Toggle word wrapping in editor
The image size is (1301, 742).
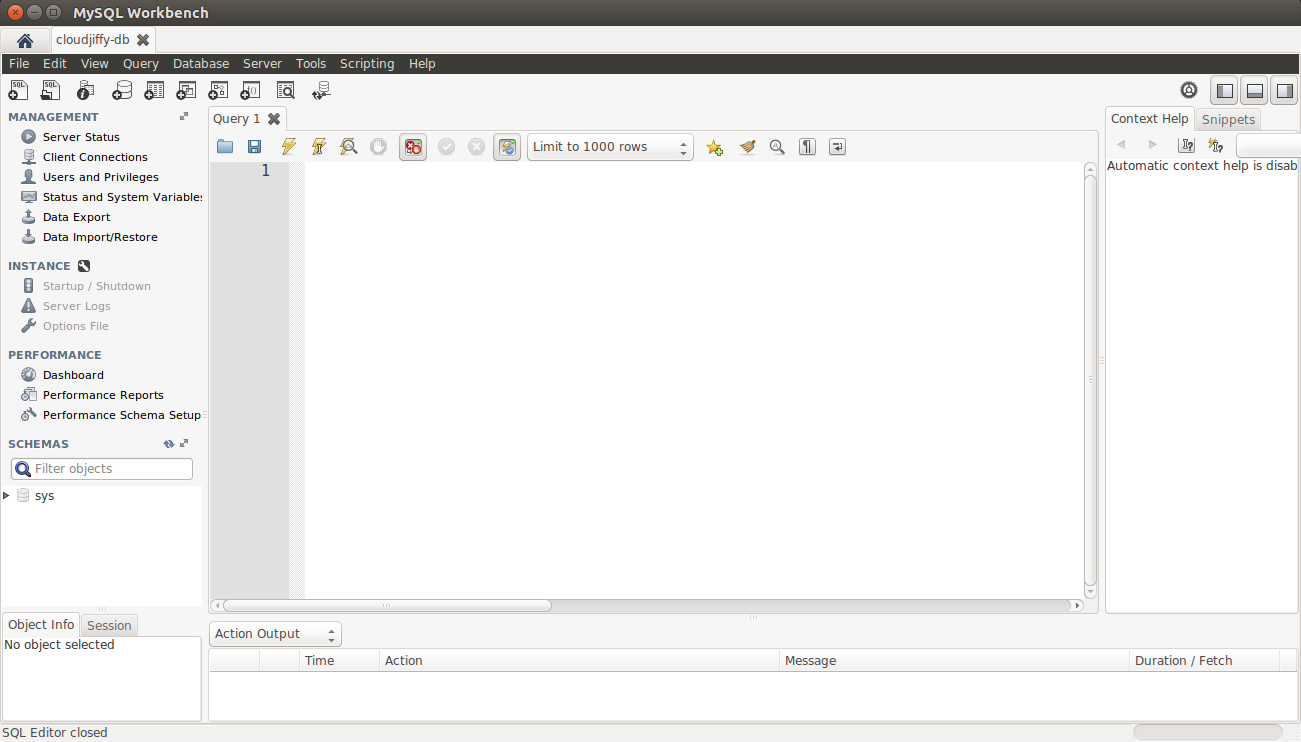pyautogui.click(x=838, y=147)
